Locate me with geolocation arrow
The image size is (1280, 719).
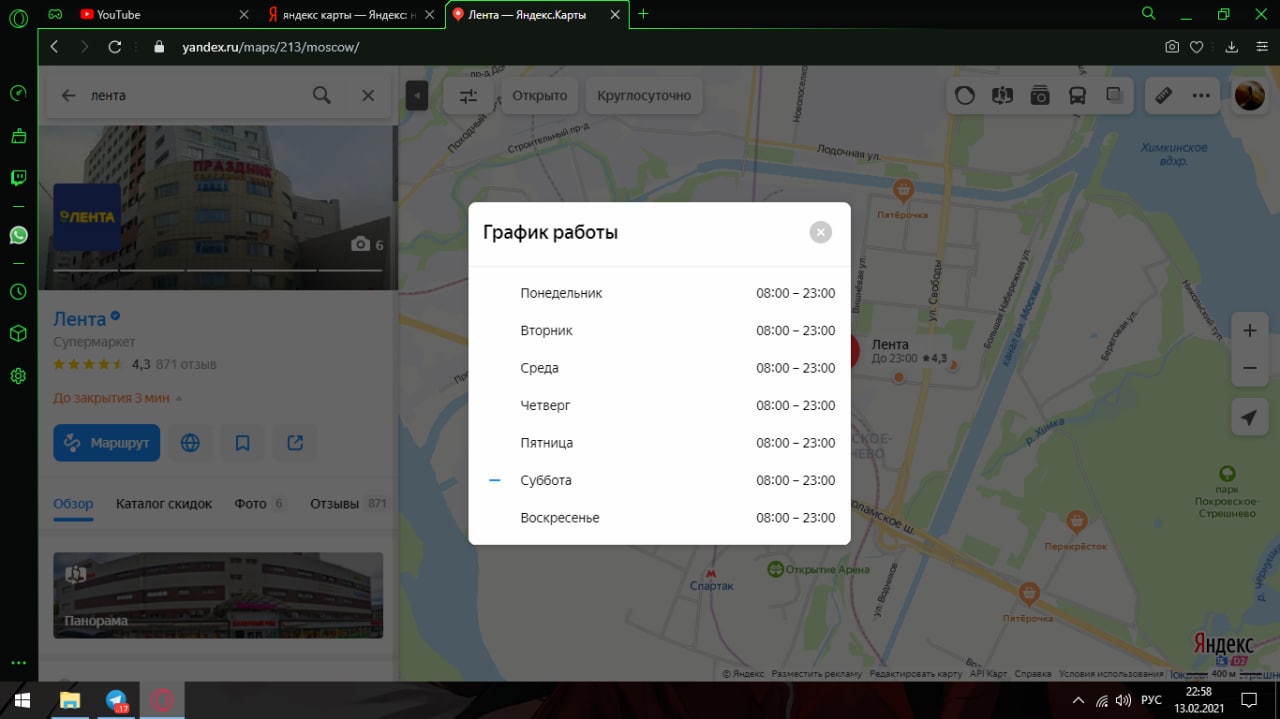[1249, 418]
